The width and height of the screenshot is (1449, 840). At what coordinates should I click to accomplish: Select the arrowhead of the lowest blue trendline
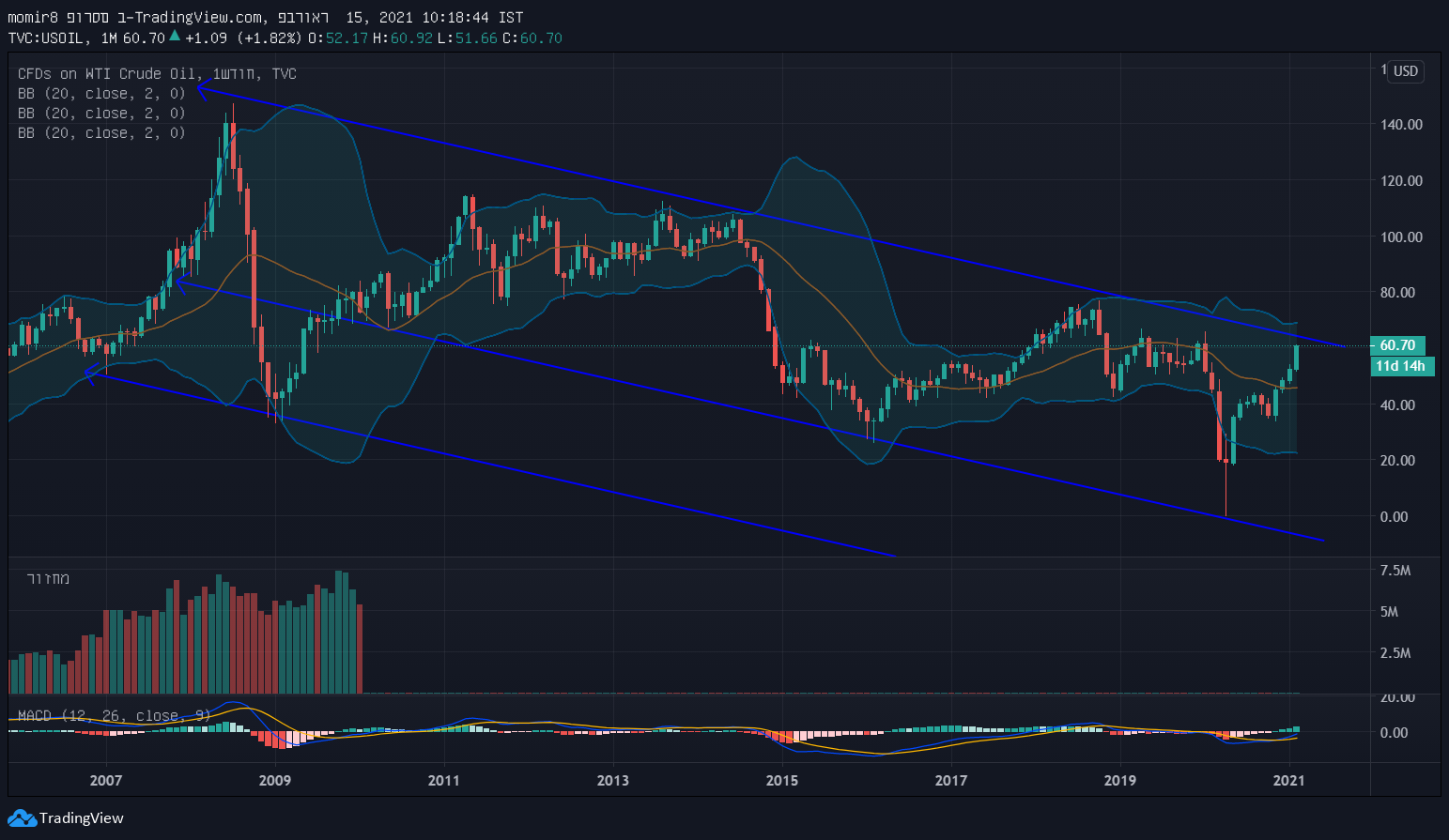pos(90,373)
